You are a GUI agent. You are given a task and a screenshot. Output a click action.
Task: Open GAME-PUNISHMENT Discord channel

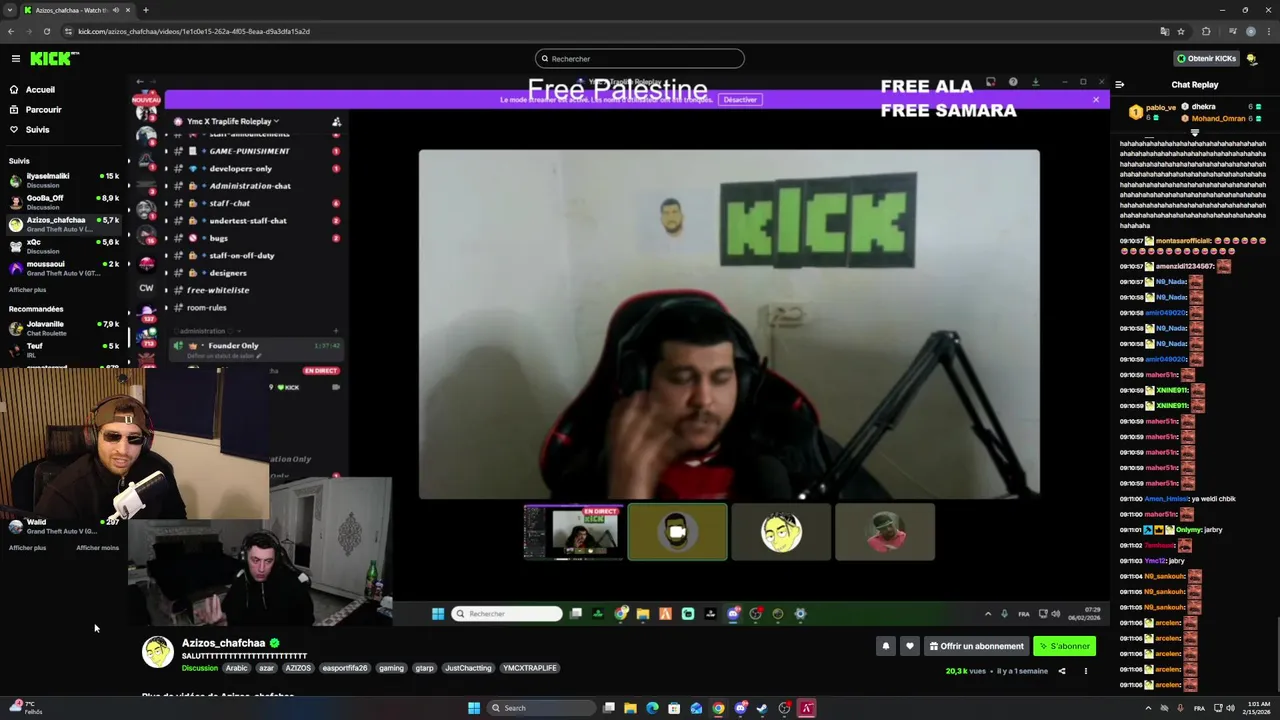[x=250, y=151]
